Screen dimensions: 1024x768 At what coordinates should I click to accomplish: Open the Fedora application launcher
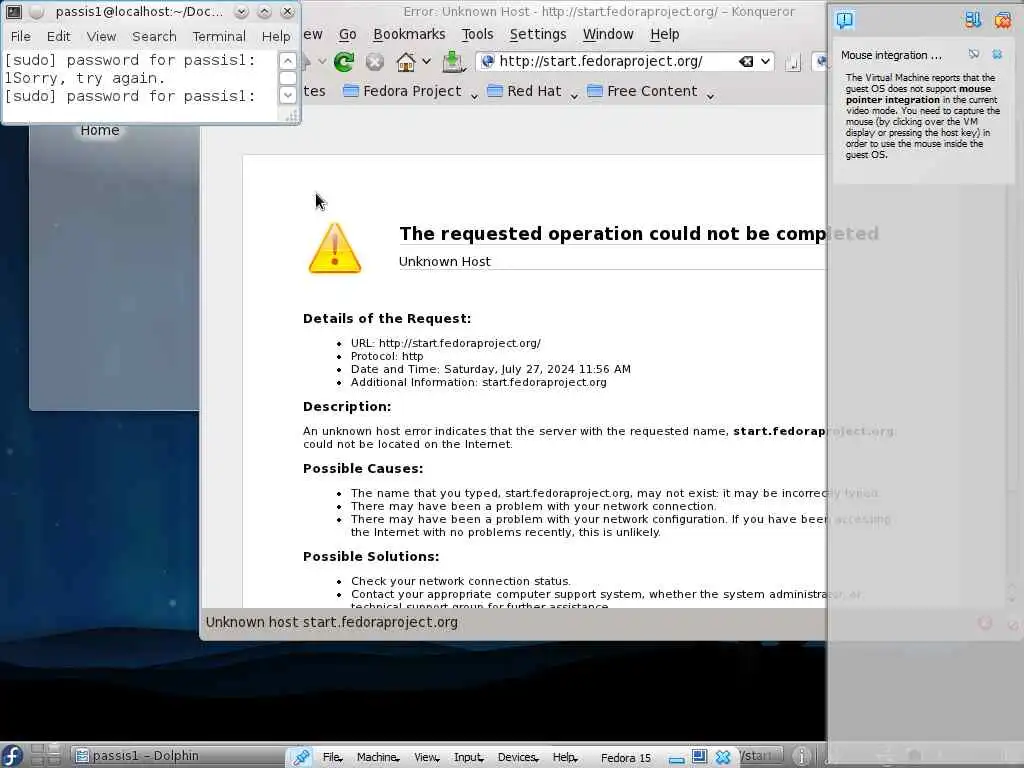tap(12, 756)
